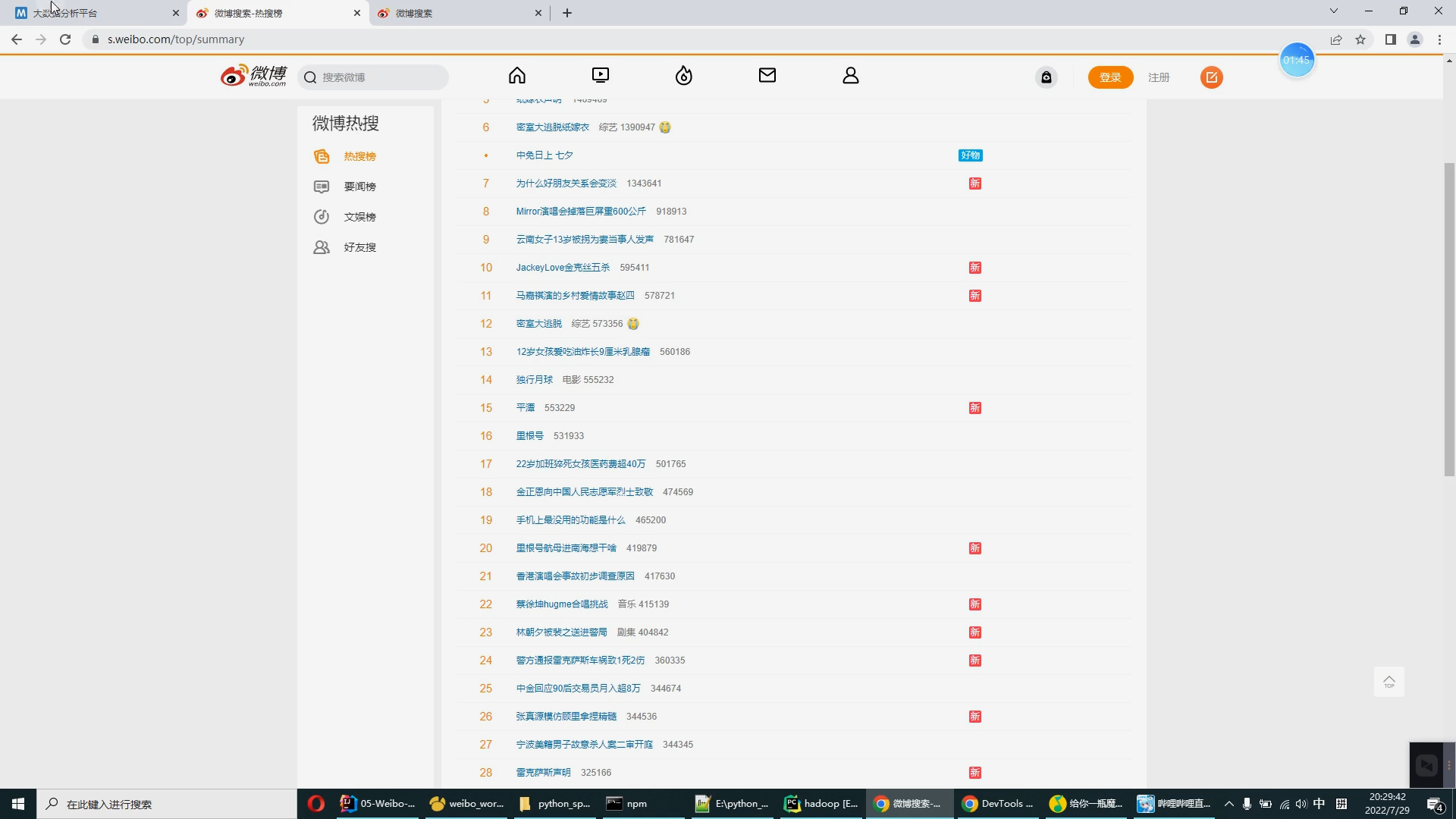Click the orange 登录 login button
This screenshot has height=819, width=1456.
(1110, 77)
